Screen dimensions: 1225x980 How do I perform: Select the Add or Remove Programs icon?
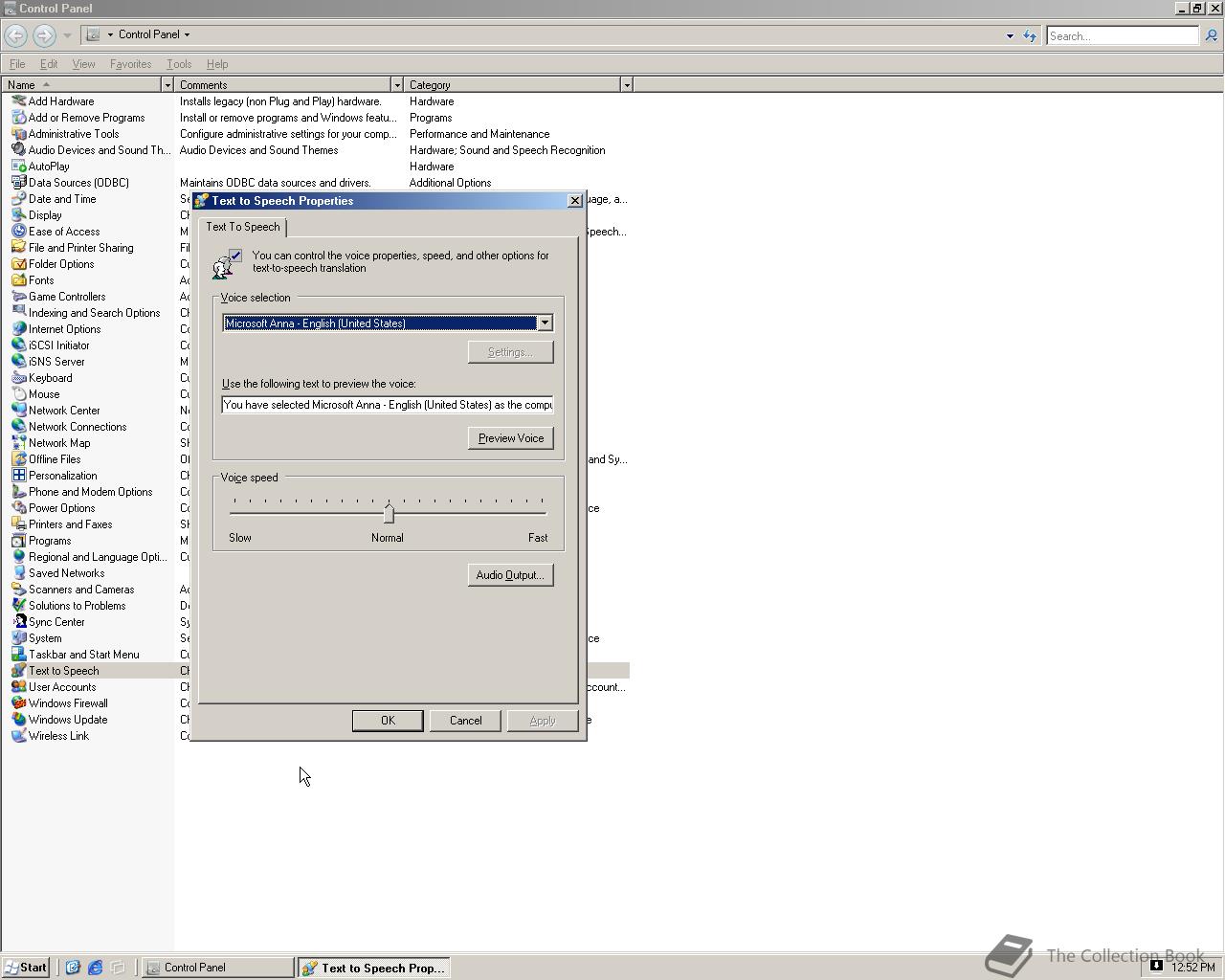point(18,118)
